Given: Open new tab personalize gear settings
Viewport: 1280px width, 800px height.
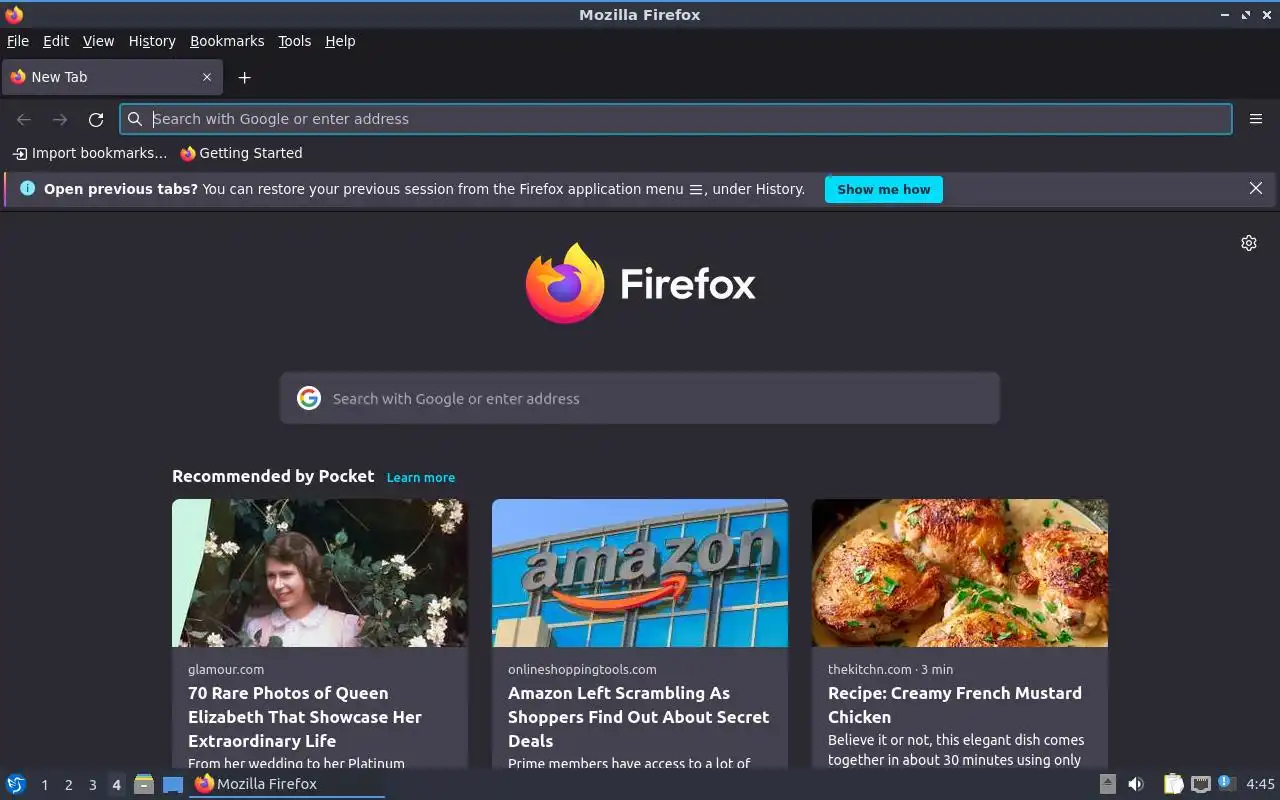Looking at the screenshot, I should 1249,243.
